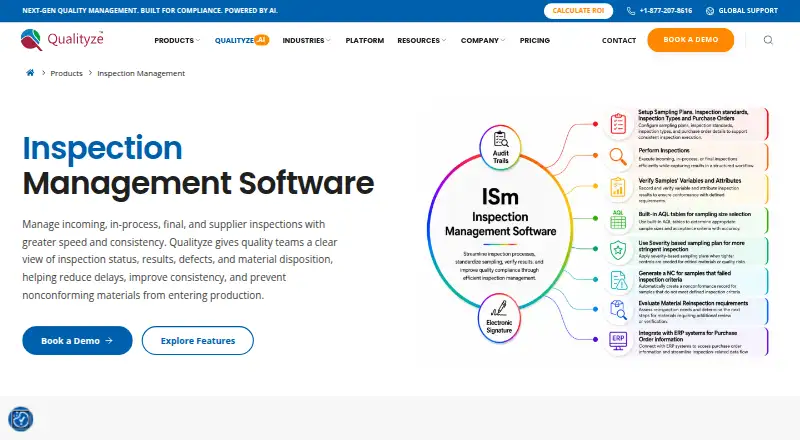Click the top banner tagline text

click(x=150, y=11)
